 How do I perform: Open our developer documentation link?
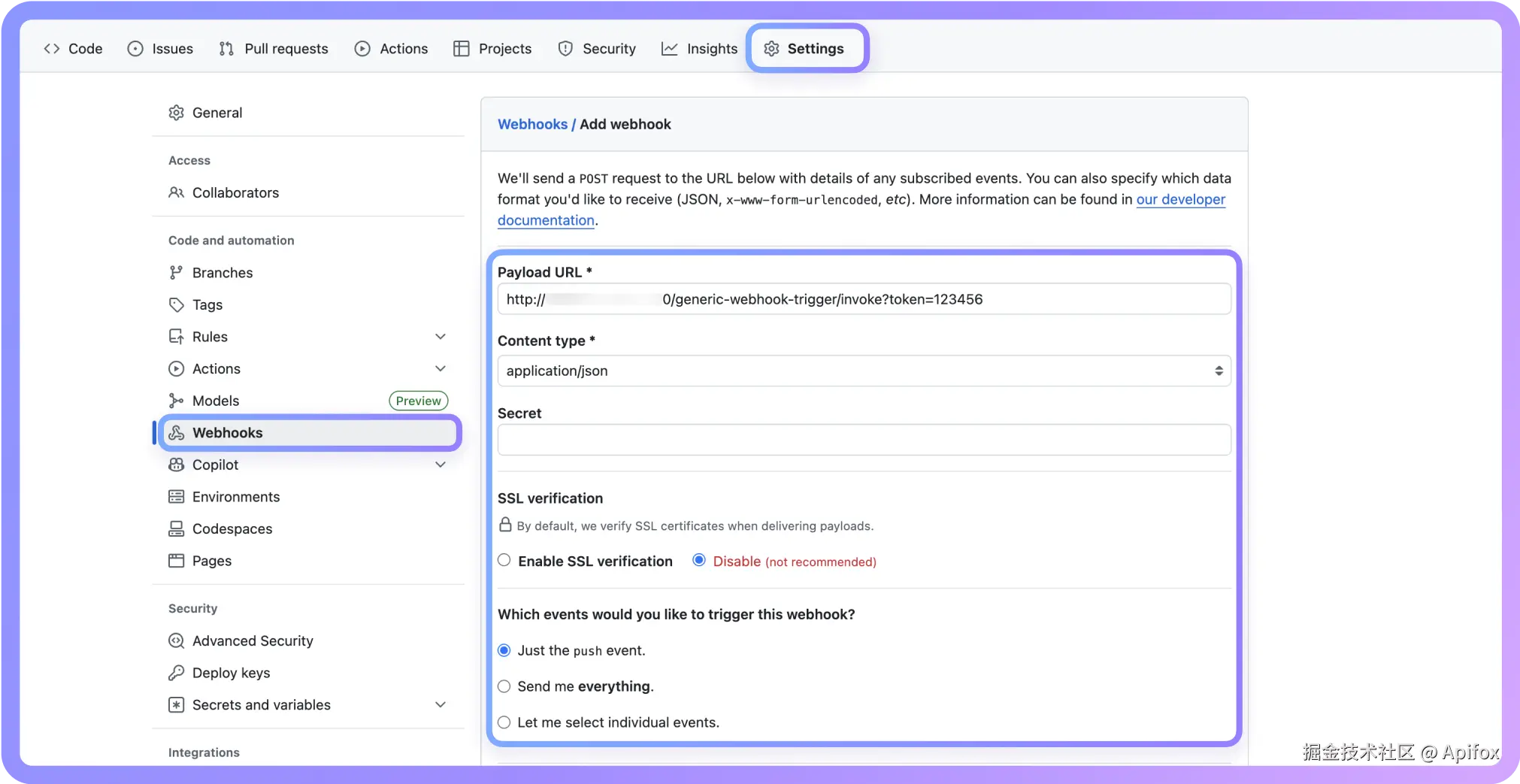click(1181, 199)
